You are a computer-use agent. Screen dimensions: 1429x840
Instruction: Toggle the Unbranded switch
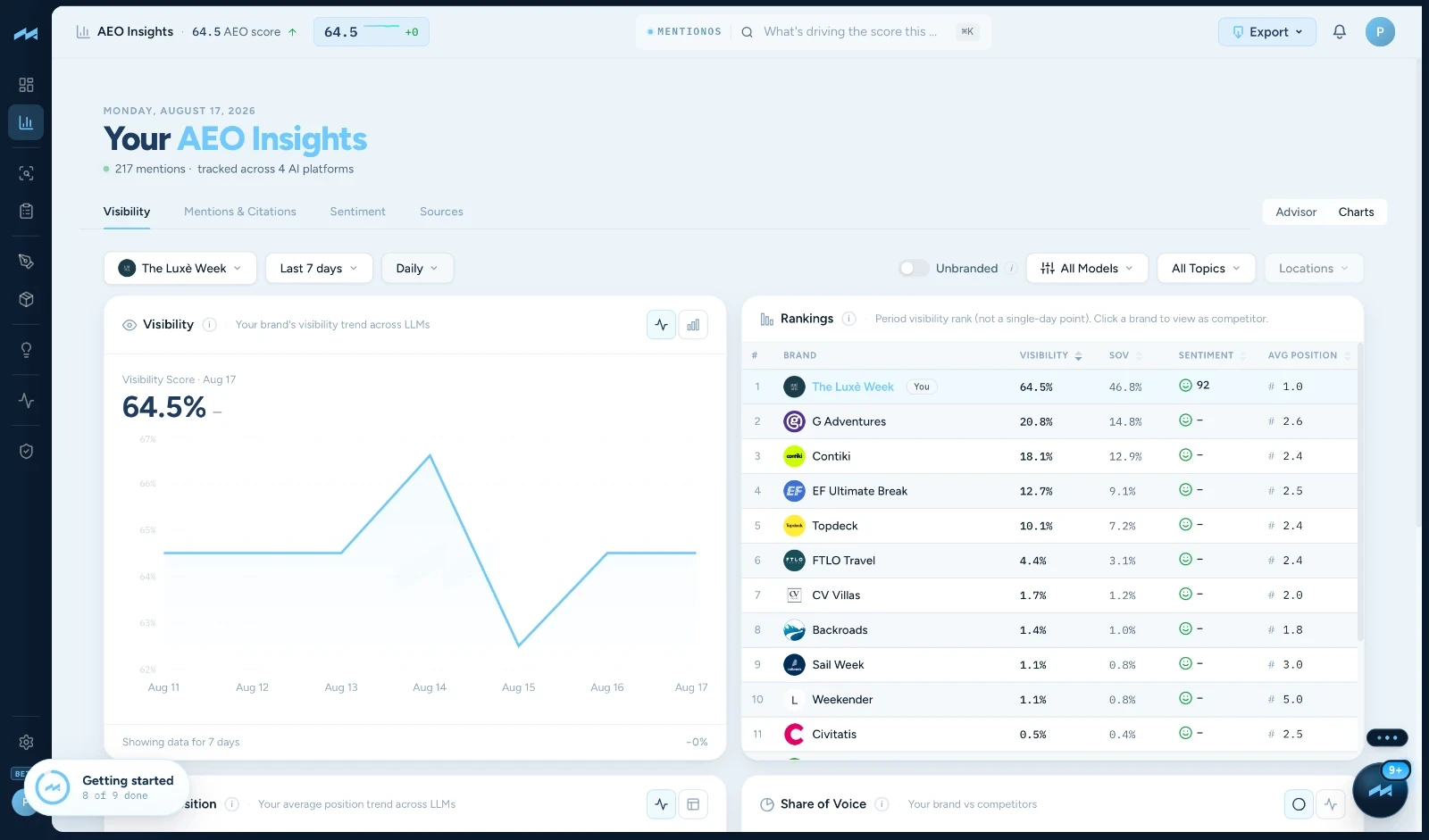click(914, 269)
